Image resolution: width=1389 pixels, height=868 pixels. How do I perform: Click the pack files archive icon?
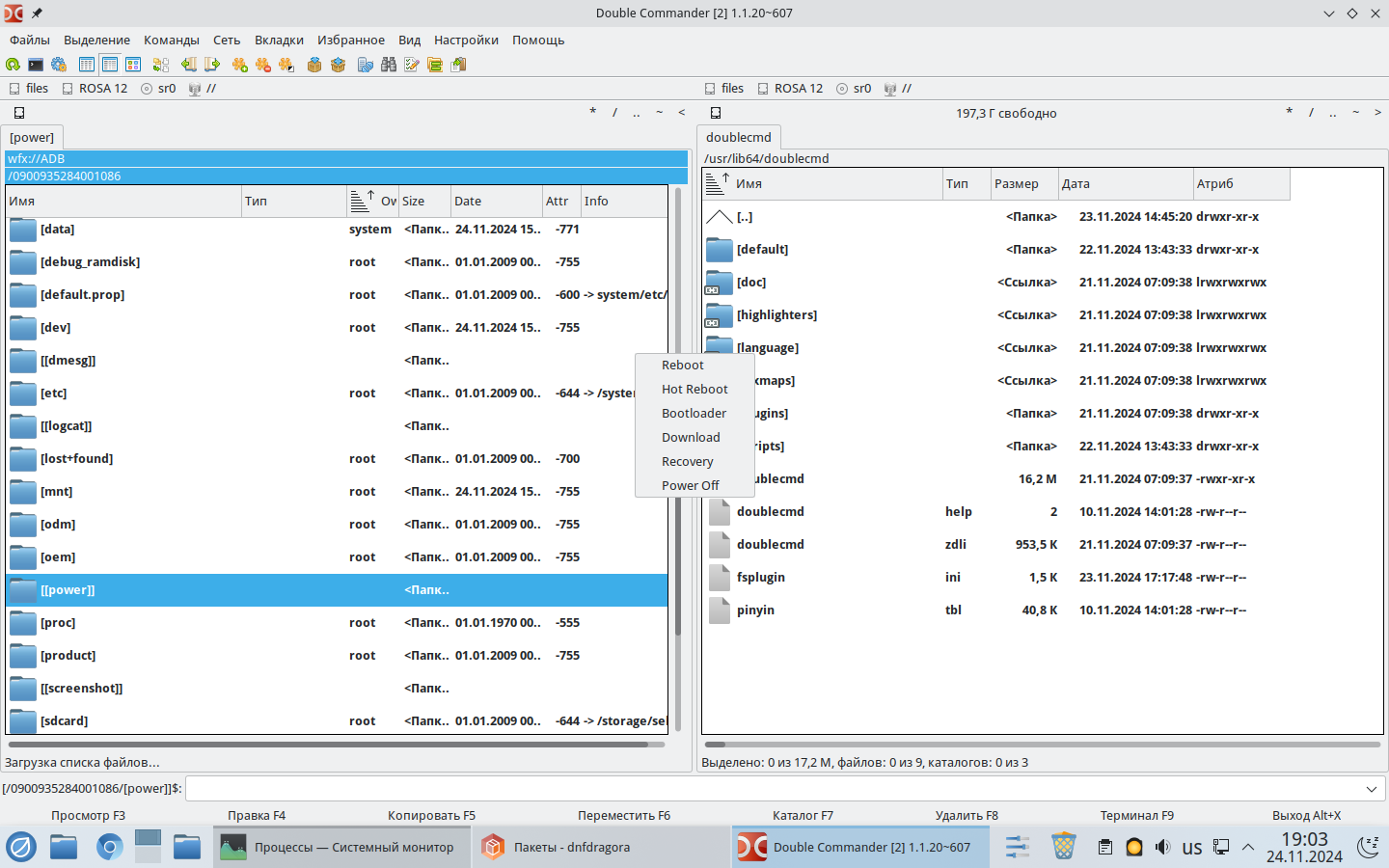click(x=313, y=65)
